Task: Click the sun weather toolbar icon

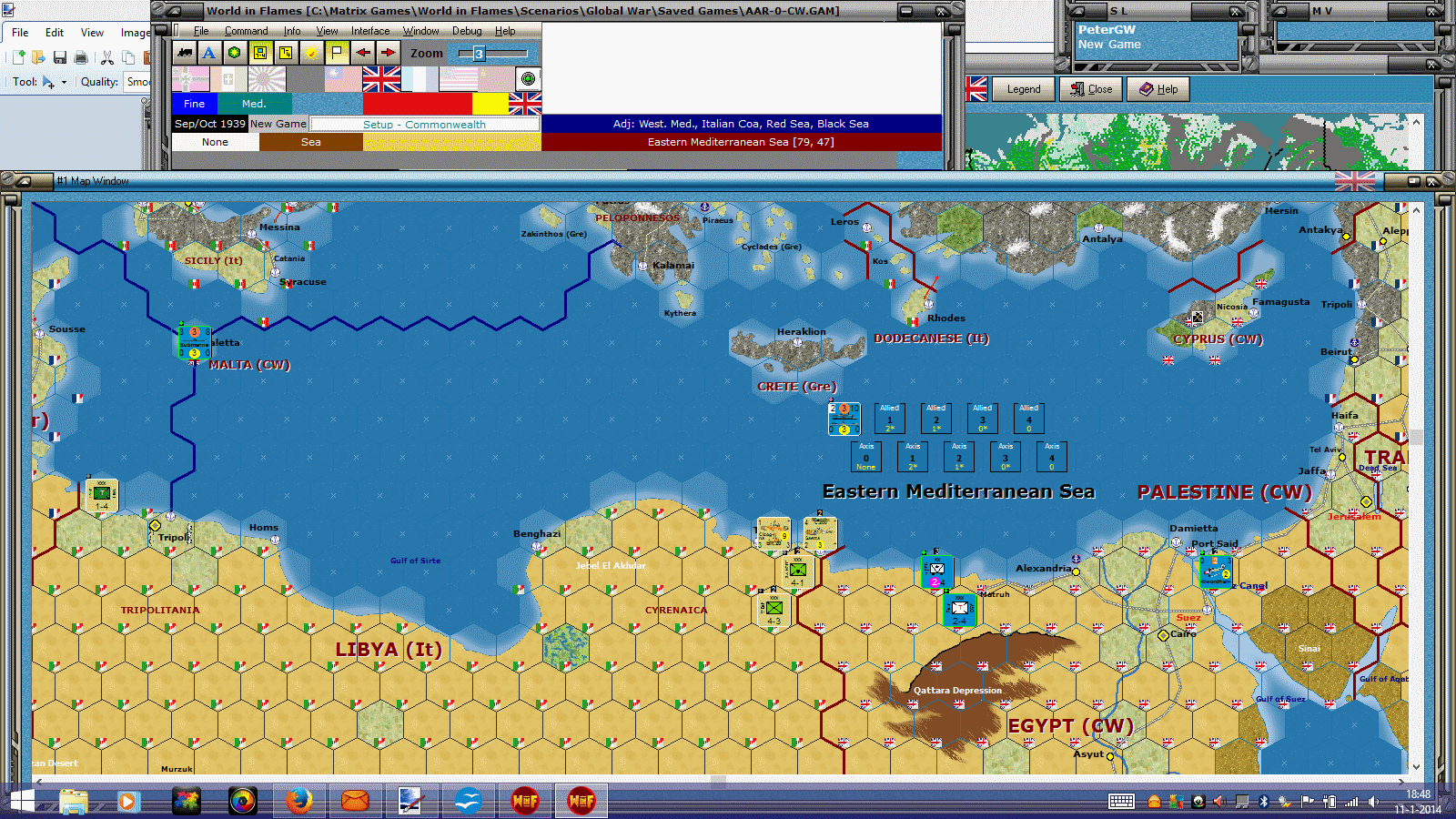Action: [x=311, y=53]
